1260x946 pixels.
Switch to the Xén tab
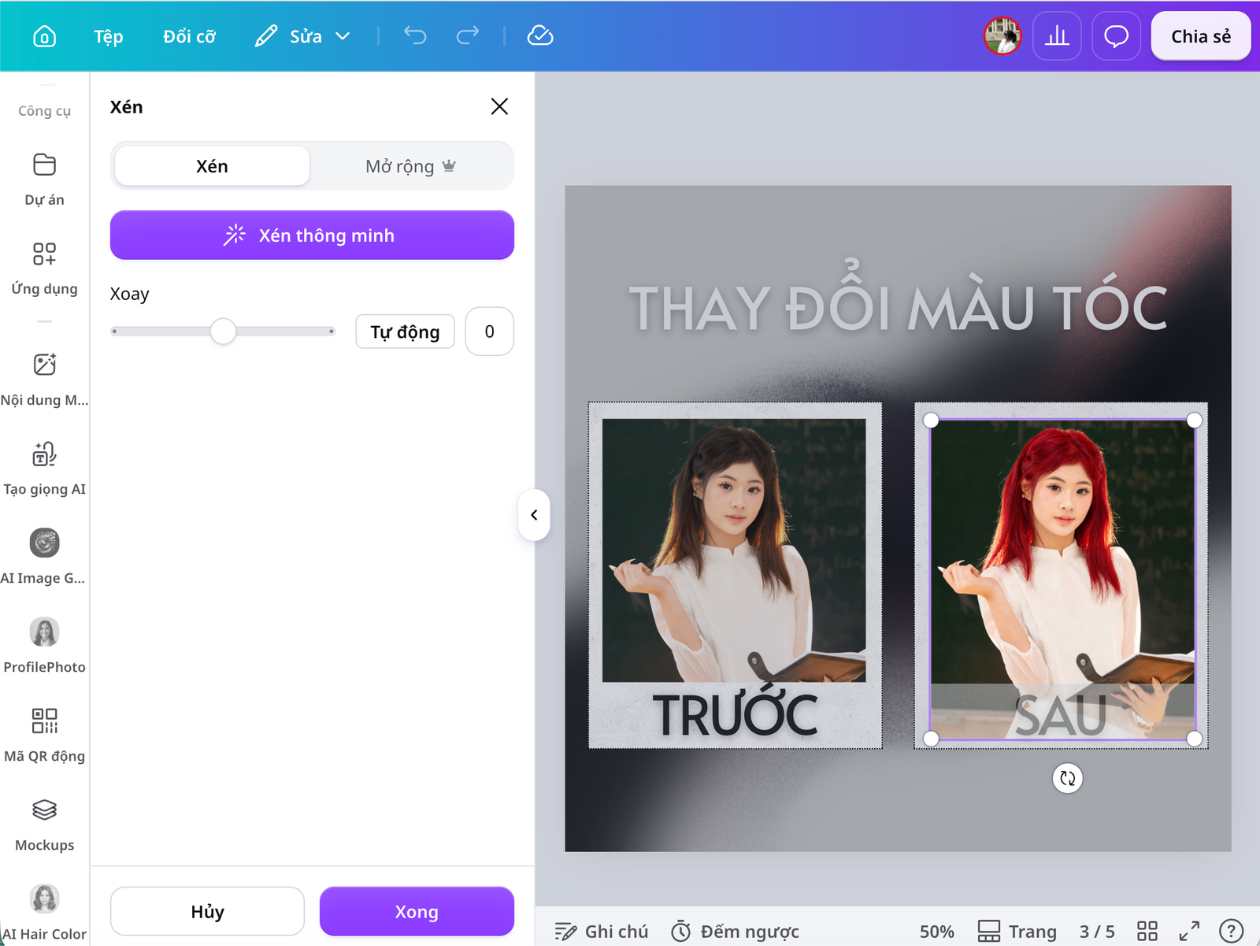pos(212,166)
